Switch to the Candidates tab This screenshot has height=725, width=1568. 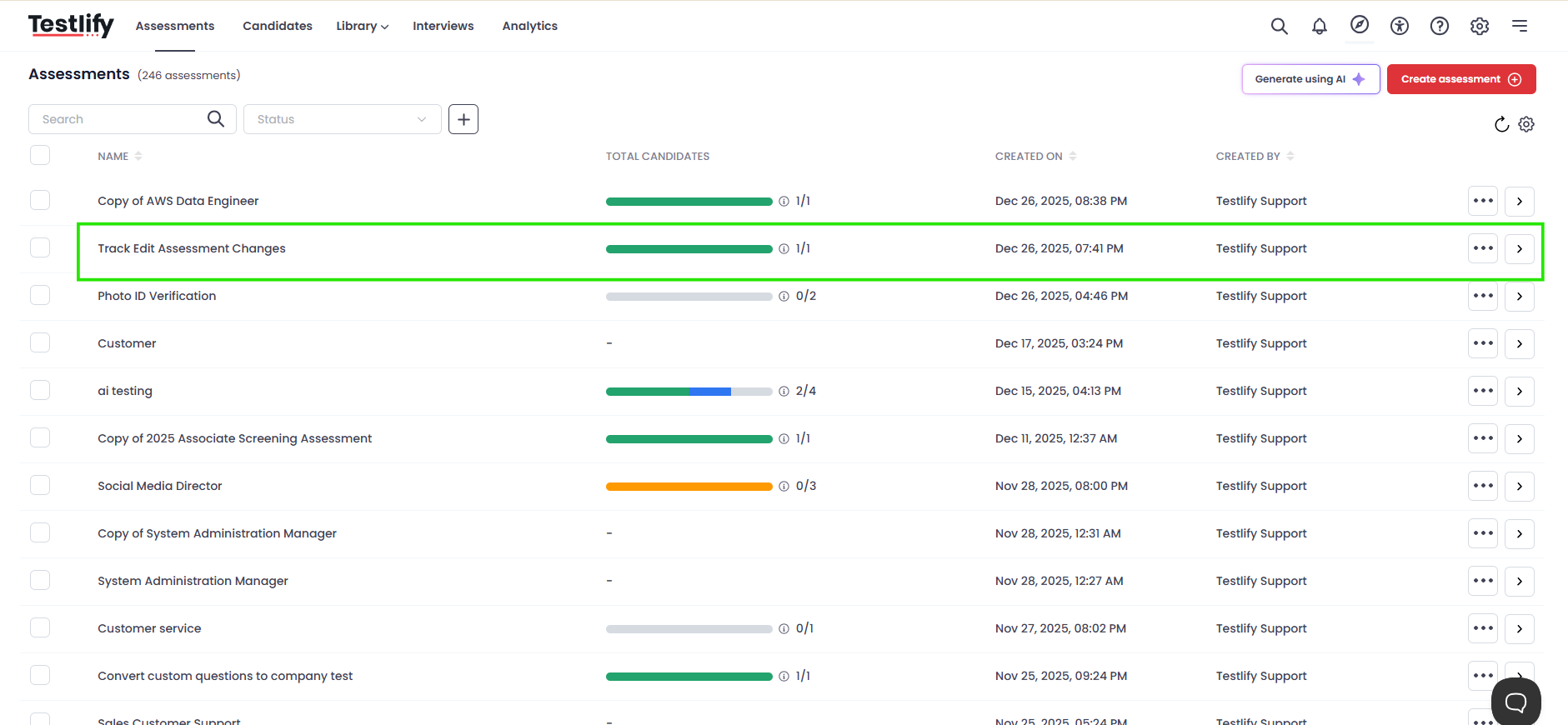click(277, 26)
